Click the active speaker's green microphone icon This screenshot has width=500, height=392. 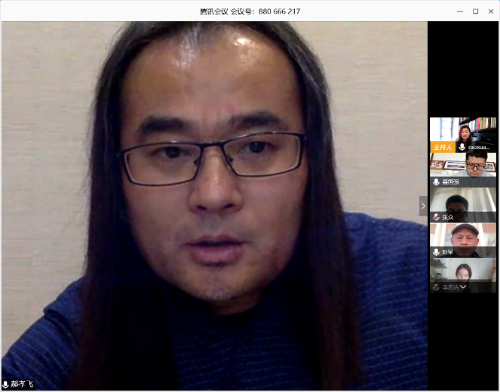click(x=5, y=384)
